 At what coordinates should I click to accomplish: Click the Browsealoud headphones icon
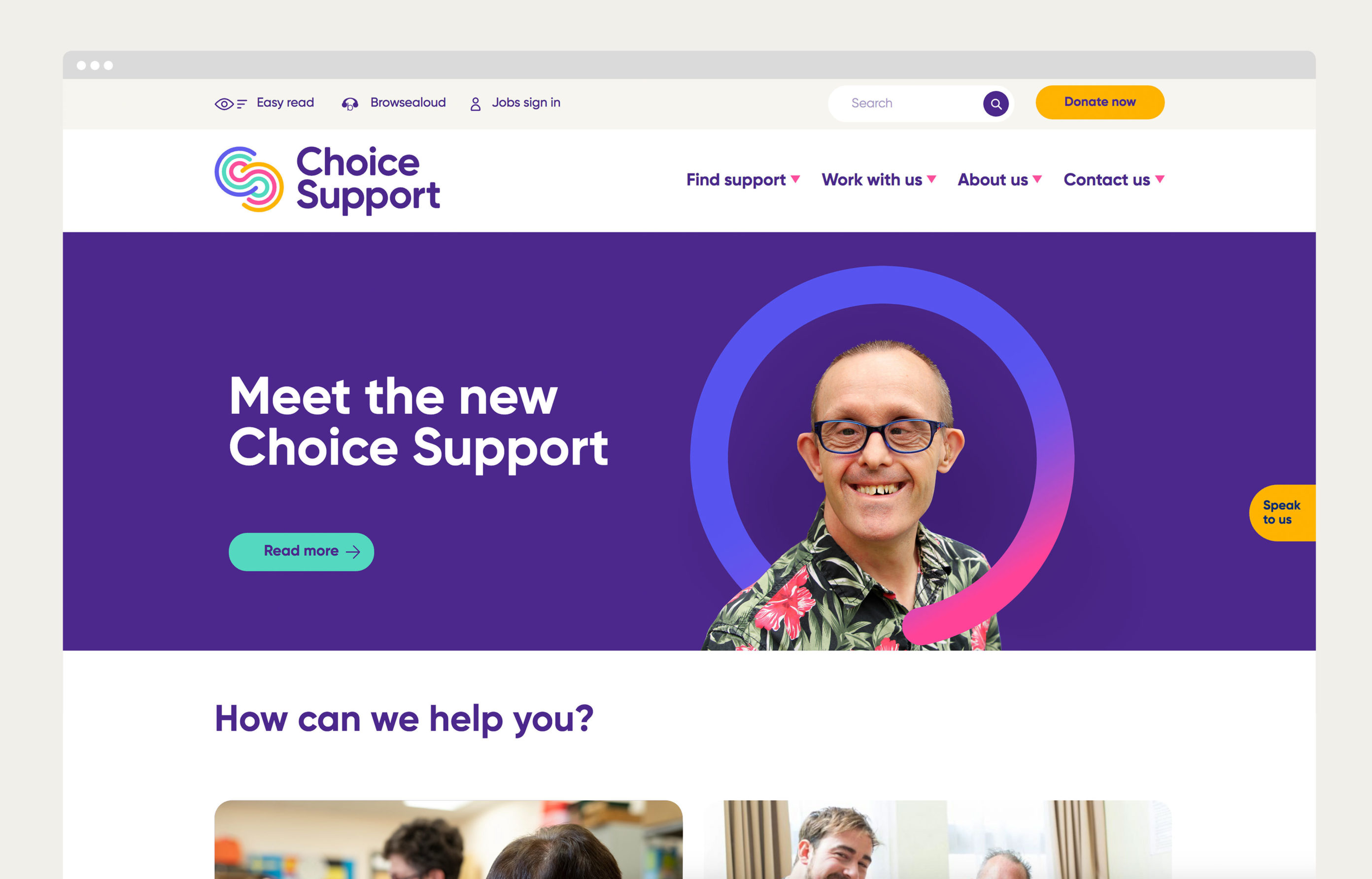pos(350,104)
